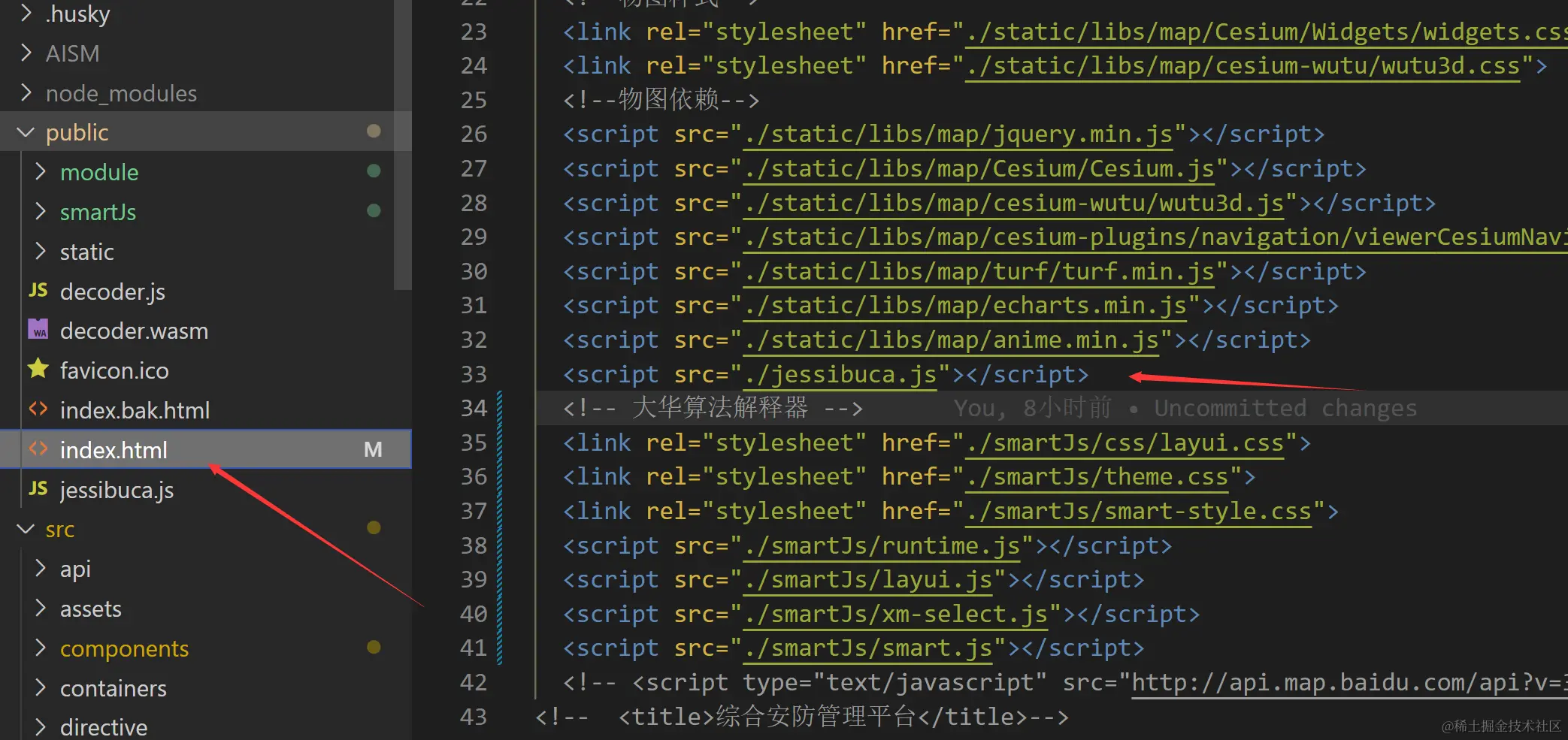Select the node_modules folder name

coord(121,93)
